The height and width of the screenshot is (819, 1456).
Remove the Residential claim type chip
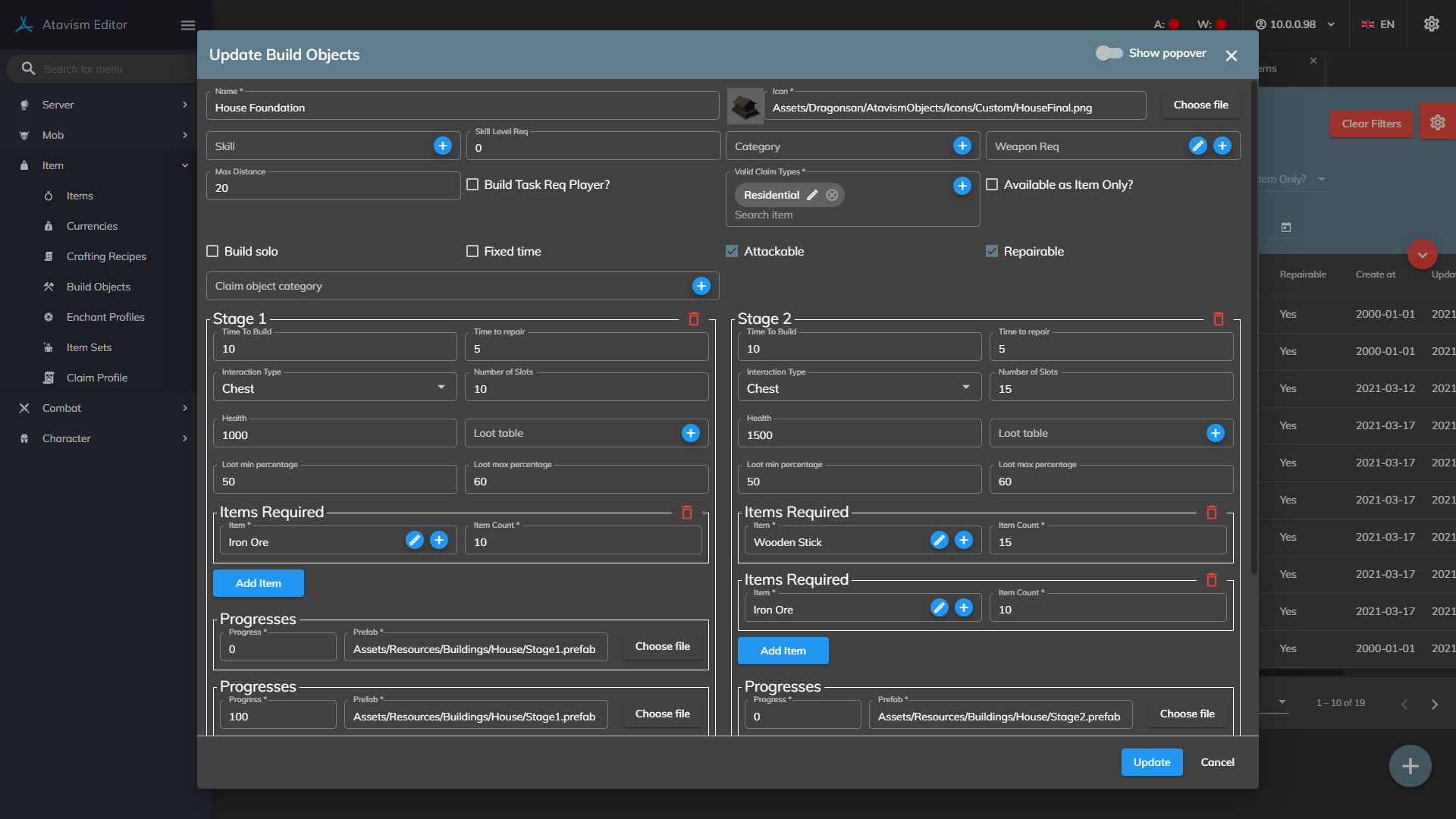(832, 195)
